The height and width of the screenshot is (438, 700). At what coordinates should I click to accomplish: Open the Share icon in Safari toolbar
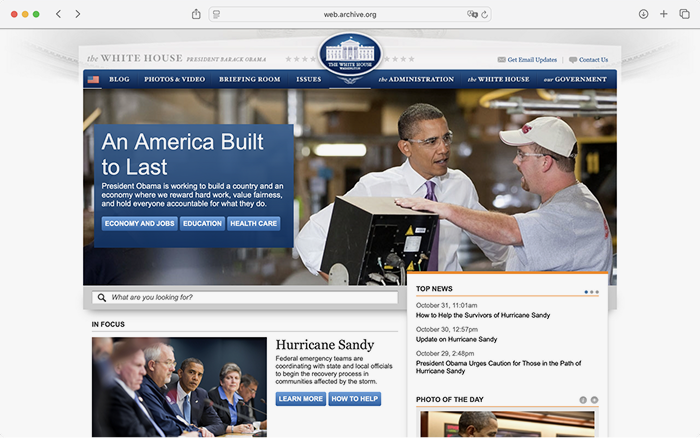click(x=196, y=14)
